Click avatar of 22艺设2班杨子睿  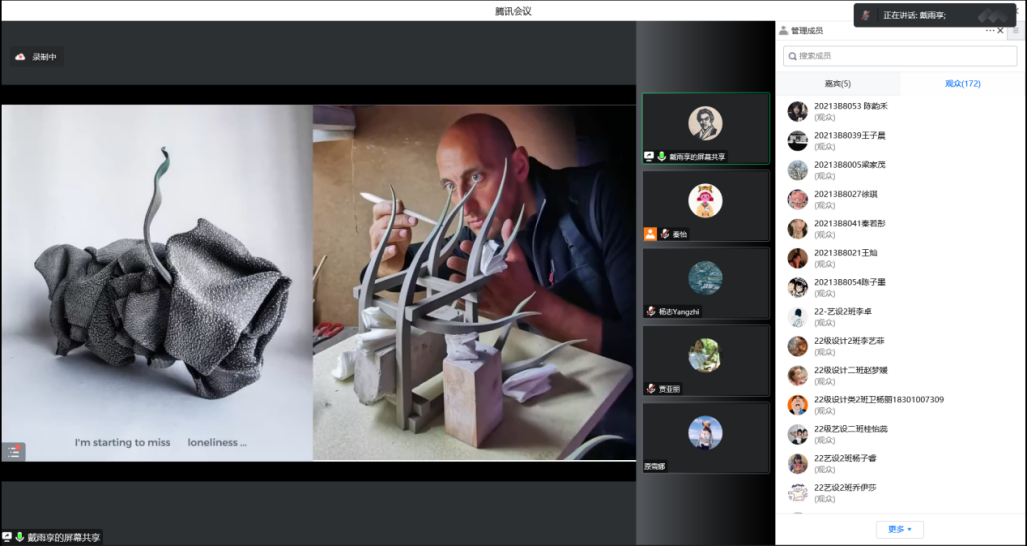(x=797, y=463)
